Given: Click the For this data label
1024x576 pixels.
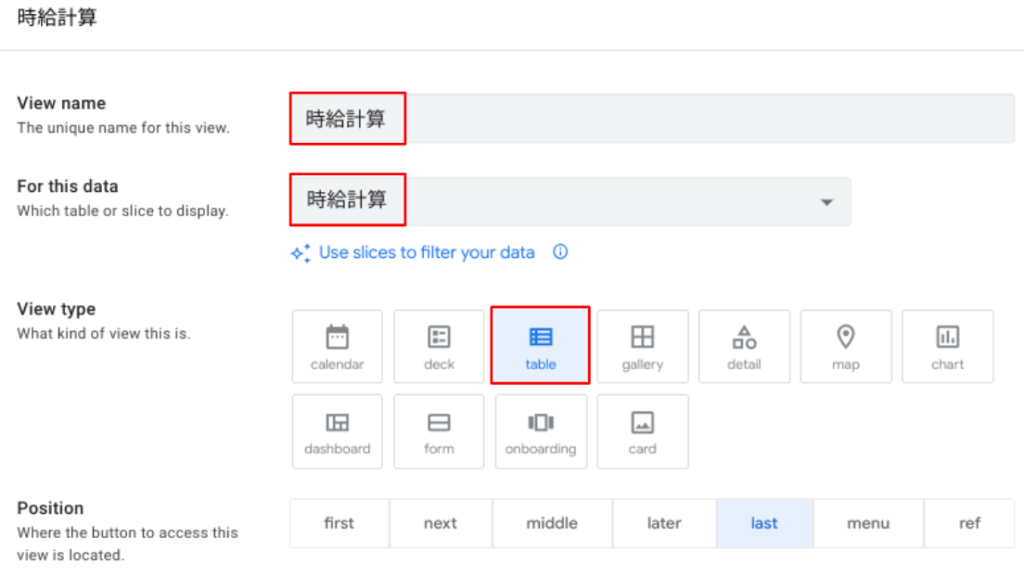Looking at the screenshot, I should [x=67, y=186].
